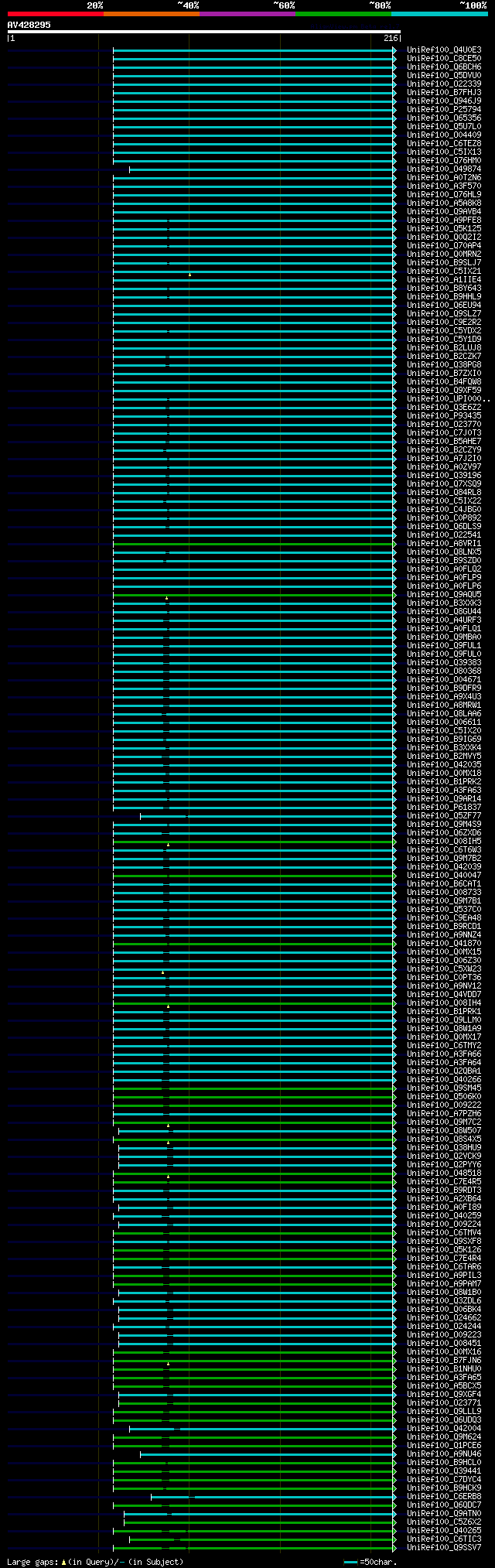Select hit label UniRef100_Q9AQU5

(444, 594)
